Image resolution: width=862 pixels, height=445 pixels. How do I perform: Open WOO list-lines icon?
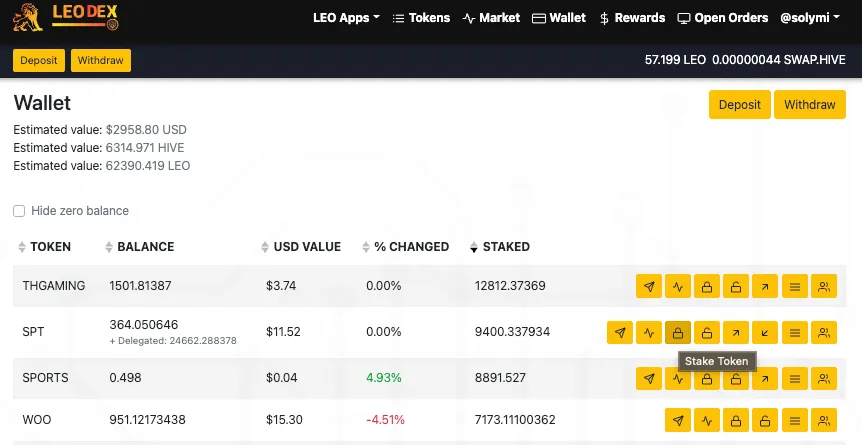click(794, 420)
